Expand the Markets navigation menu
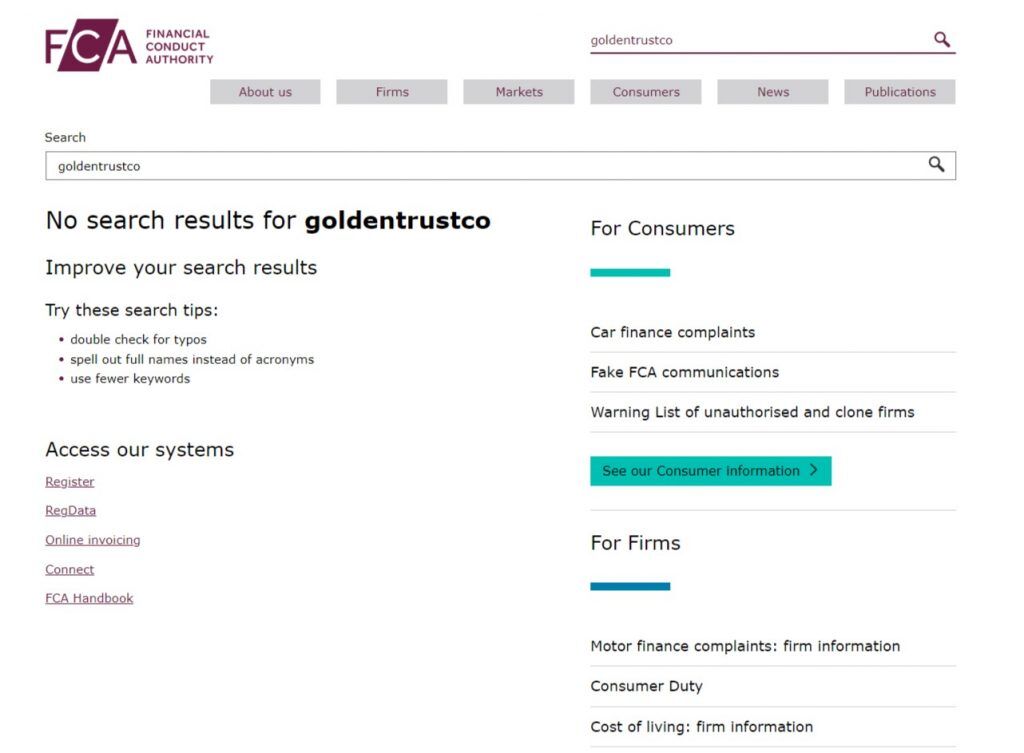This screenshot has width=1024, height=753. click(519, 92)
